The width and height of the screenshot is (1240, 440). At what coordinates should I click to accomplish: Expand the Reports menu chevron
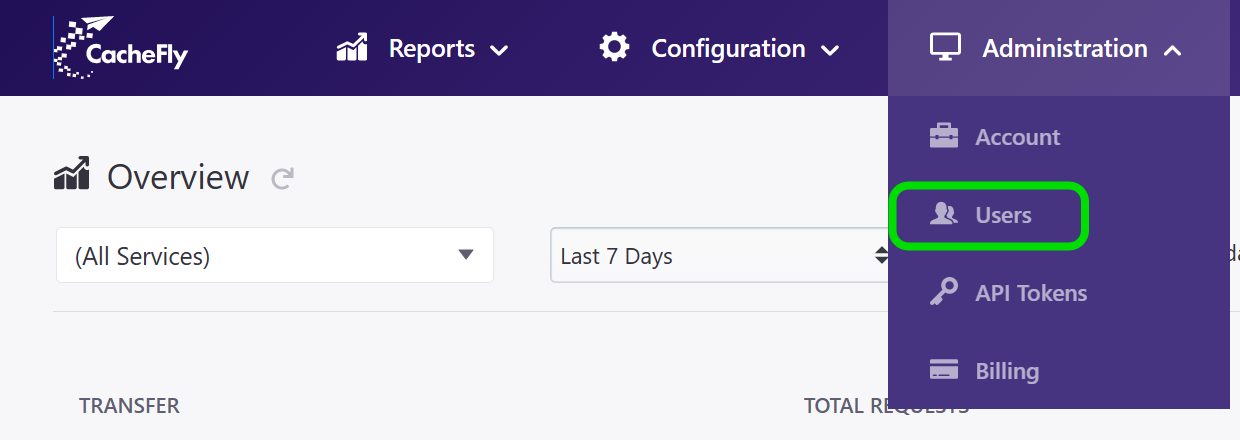499,49
